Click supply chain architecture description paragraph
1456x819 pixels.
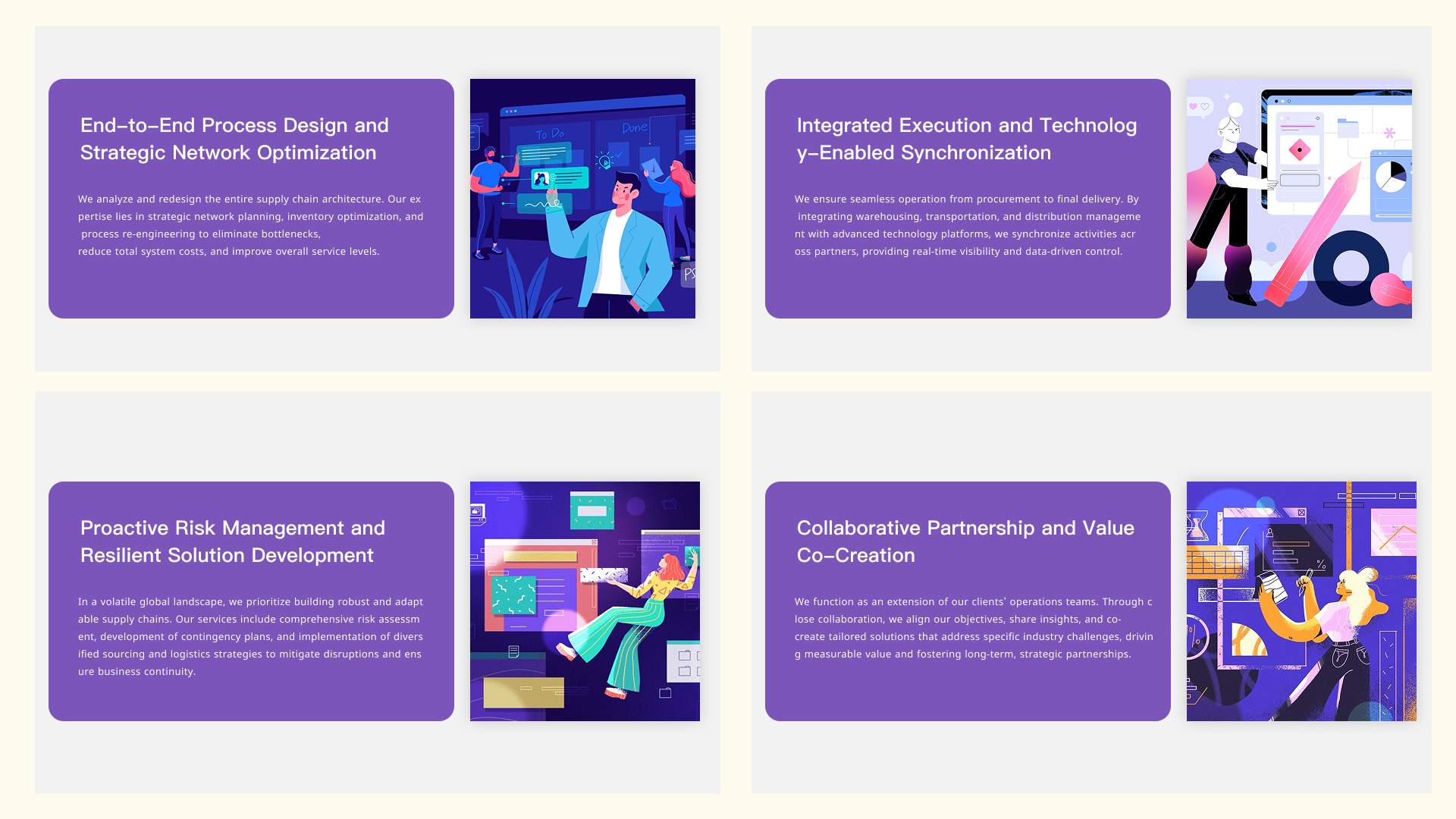(x=250, y=225)
